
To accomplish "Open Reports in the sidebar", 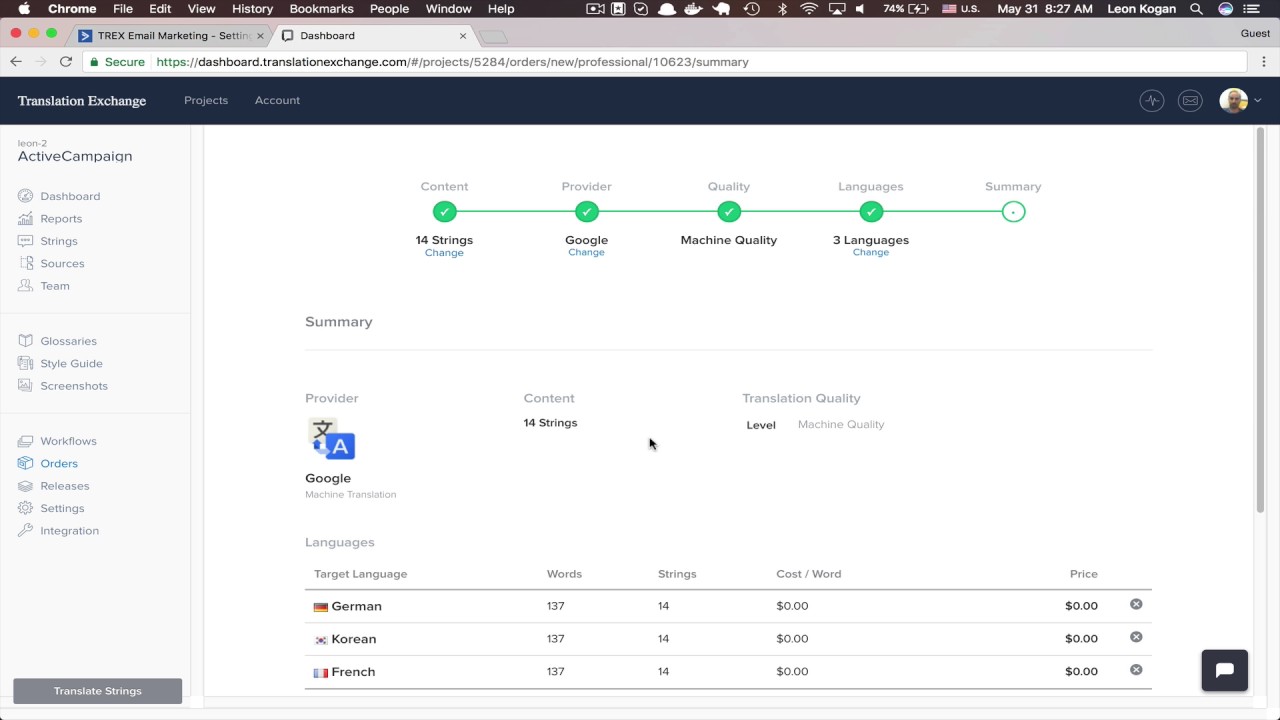I will coord(61,219).
